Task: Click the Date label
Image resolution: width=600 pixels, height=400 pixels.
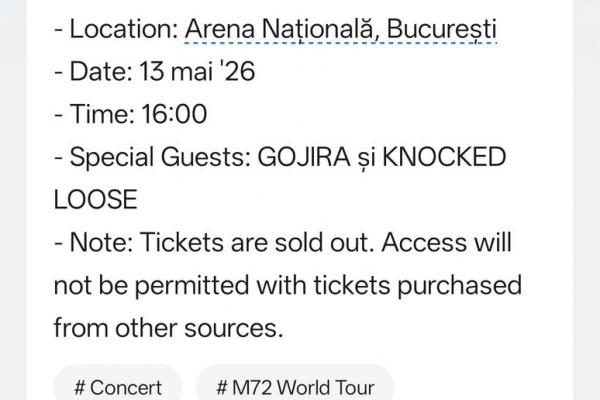Action: click(101, 72)
